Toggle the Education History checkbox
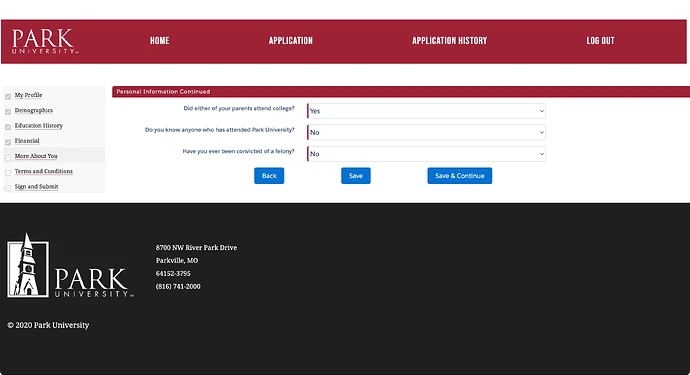The image size is (690, 375). coord(8,127)
